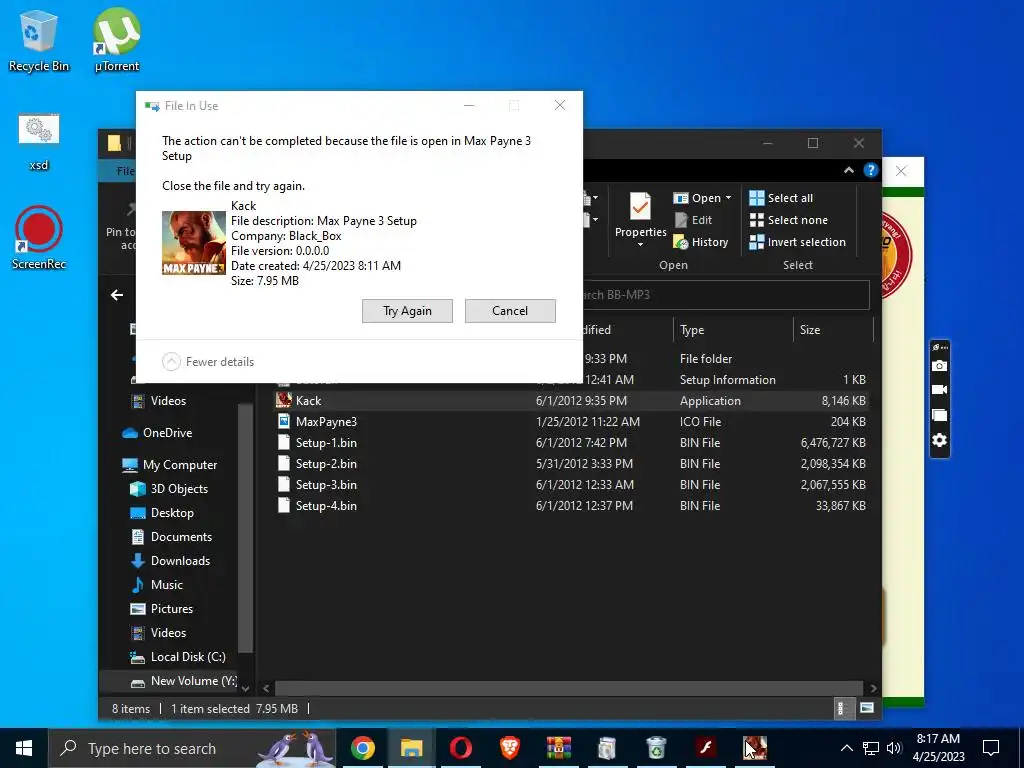Open ScreenRec settings gear
Image resolution: width=1024 pixels, height=768 pixels.
[x=939, y=440]
